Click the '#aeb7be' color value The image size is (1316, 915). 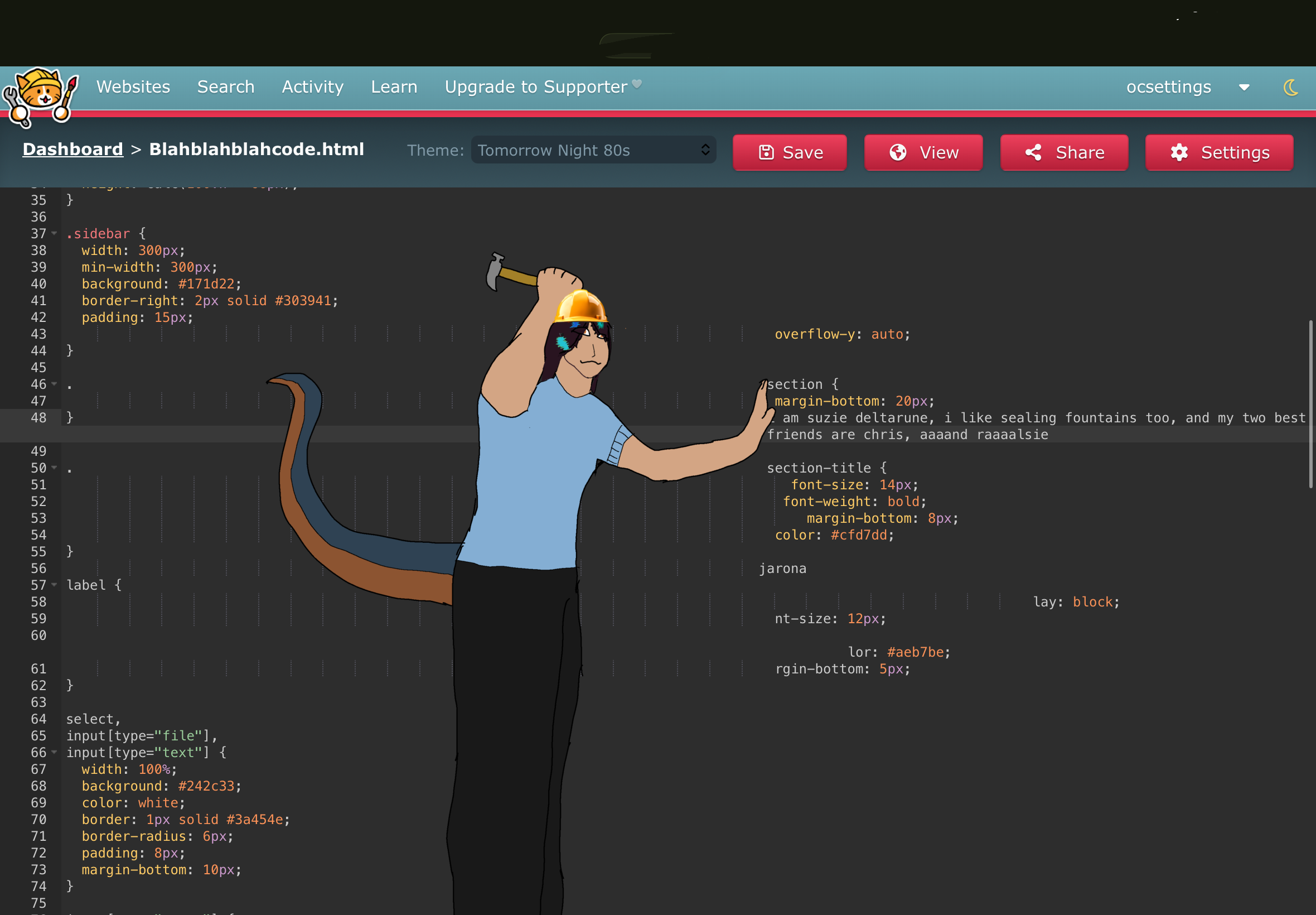click(915, 652)
